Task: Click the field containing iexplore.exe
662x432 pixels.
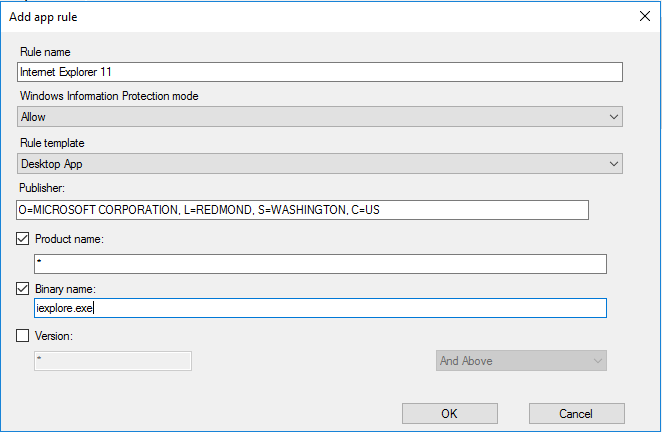Action: [x=320, y=308]
